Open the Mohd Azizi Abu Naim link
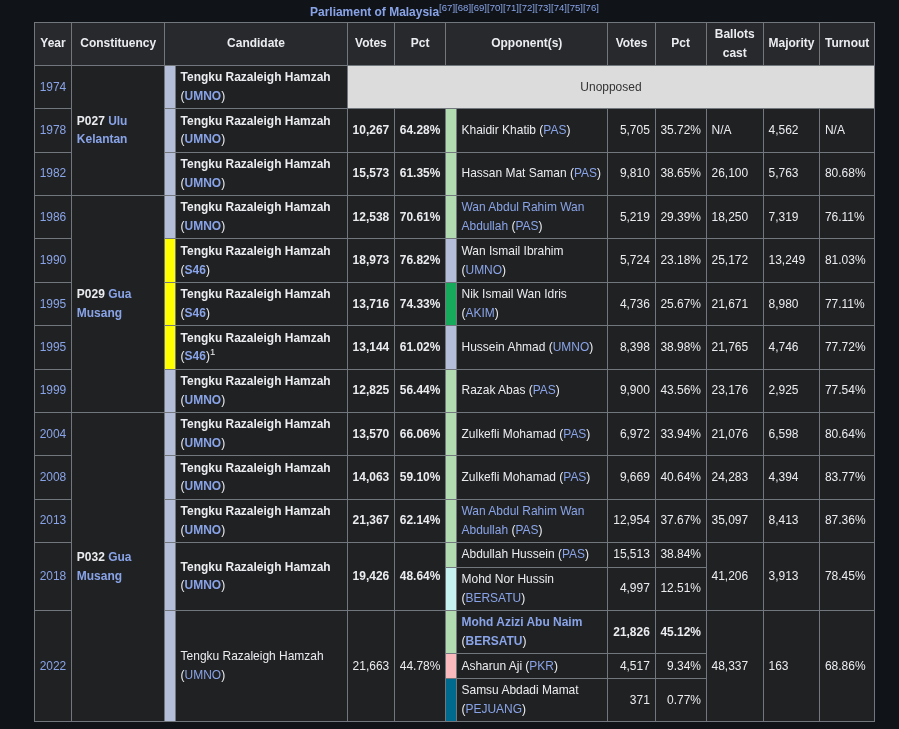The width and height of the screenshot is (899, 729). pyautogui.click(x=522, y=622)
